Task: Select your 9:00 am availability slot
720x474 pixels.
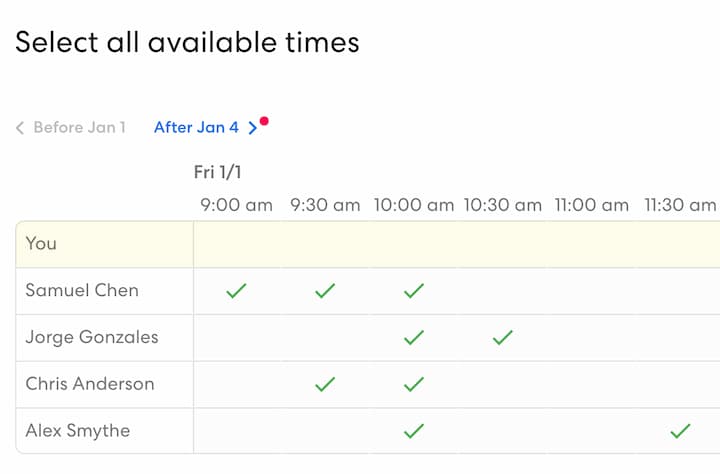Action: click(x=236, y=244)
